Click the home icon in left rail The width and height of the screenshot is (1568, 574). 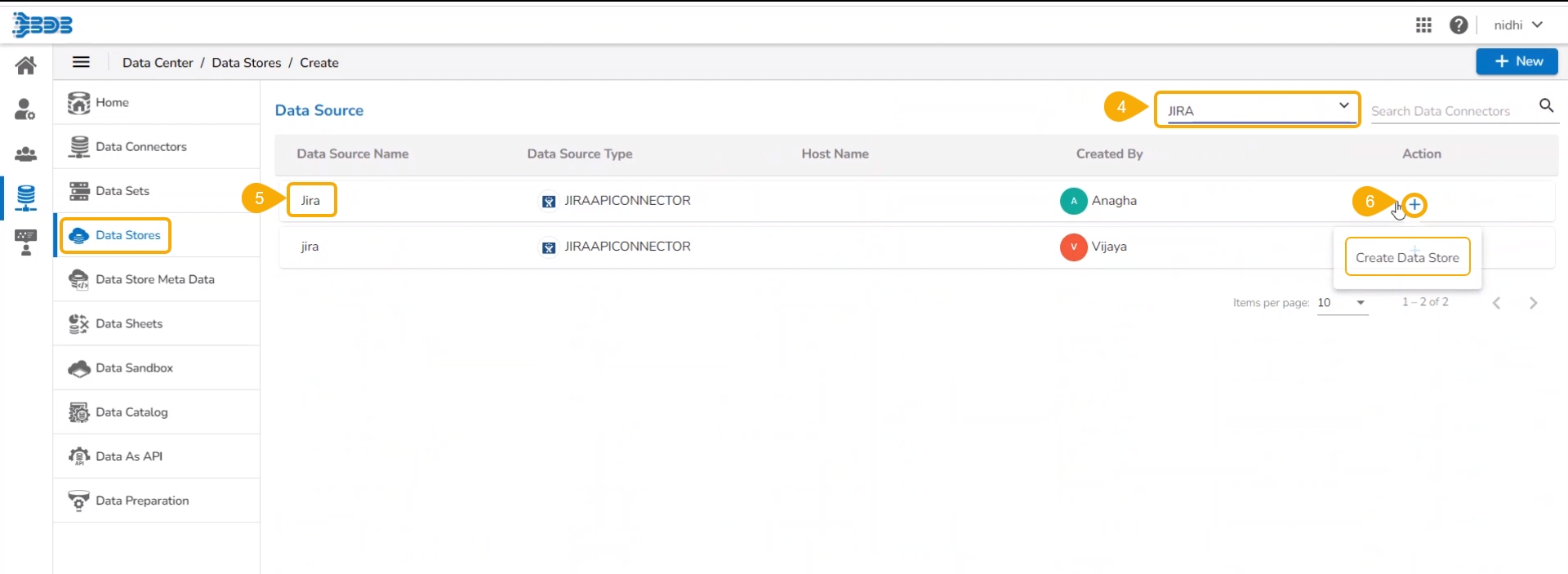[26, 65]
